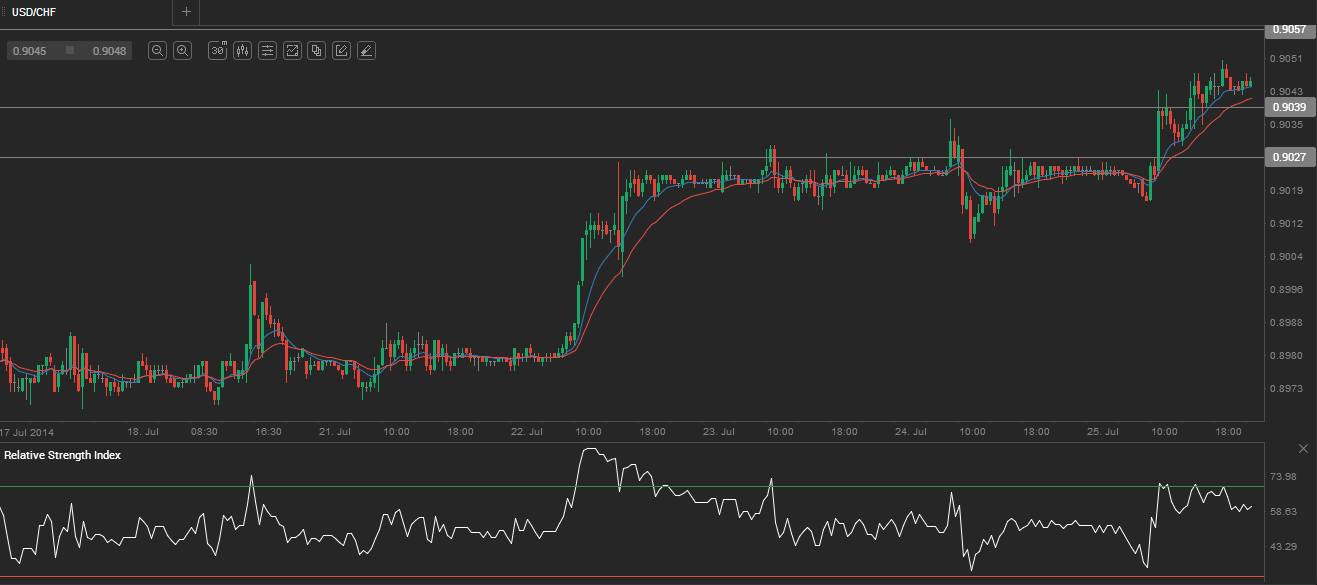Click the 0.9048 ask price
Viewport: 1317px width, 585px height.
108,50
